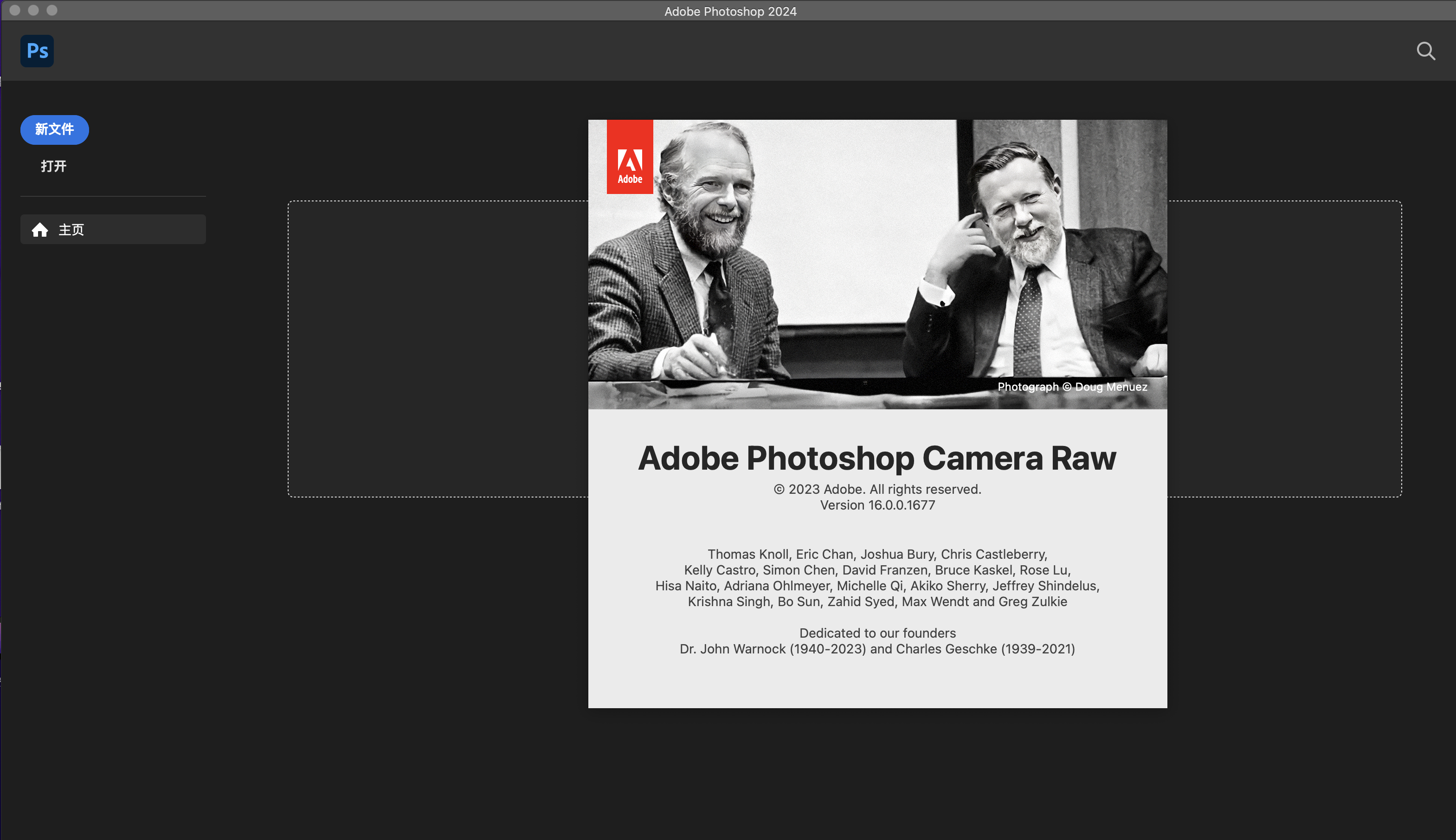
Task: Click the © 2023 Adobe copyright line
Action: [877, 489]
